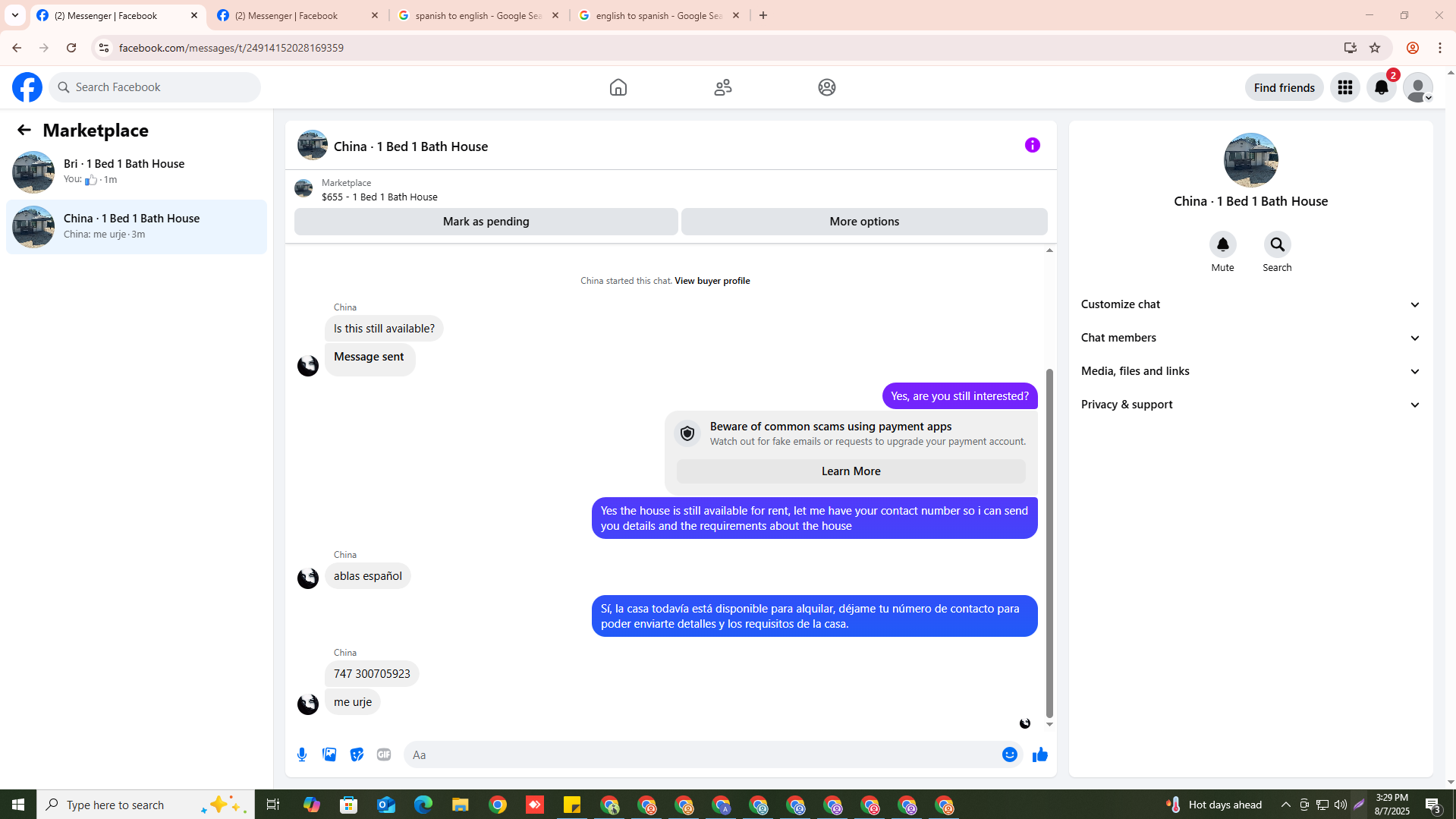Screen dimensions: 1456x819
Task: Send a thumbs up like
Action: pyautogui.click(x=1039, y=754)
